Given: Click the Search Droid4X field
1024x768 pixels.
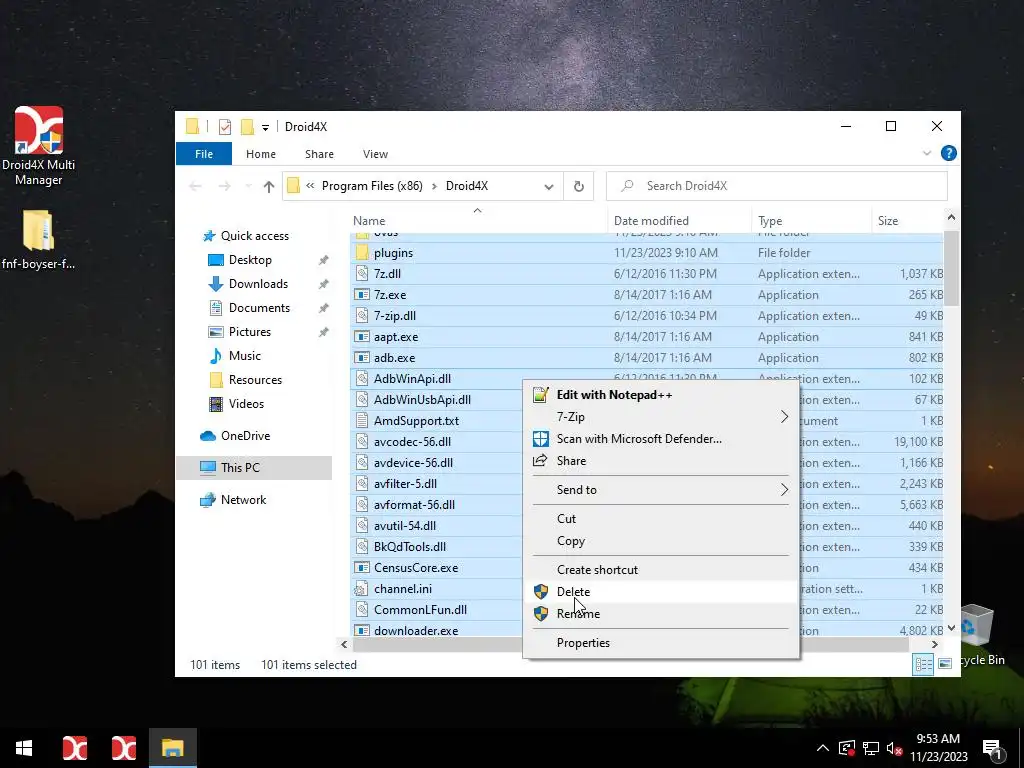Looking at the screenshot, I should pos(776,186).
